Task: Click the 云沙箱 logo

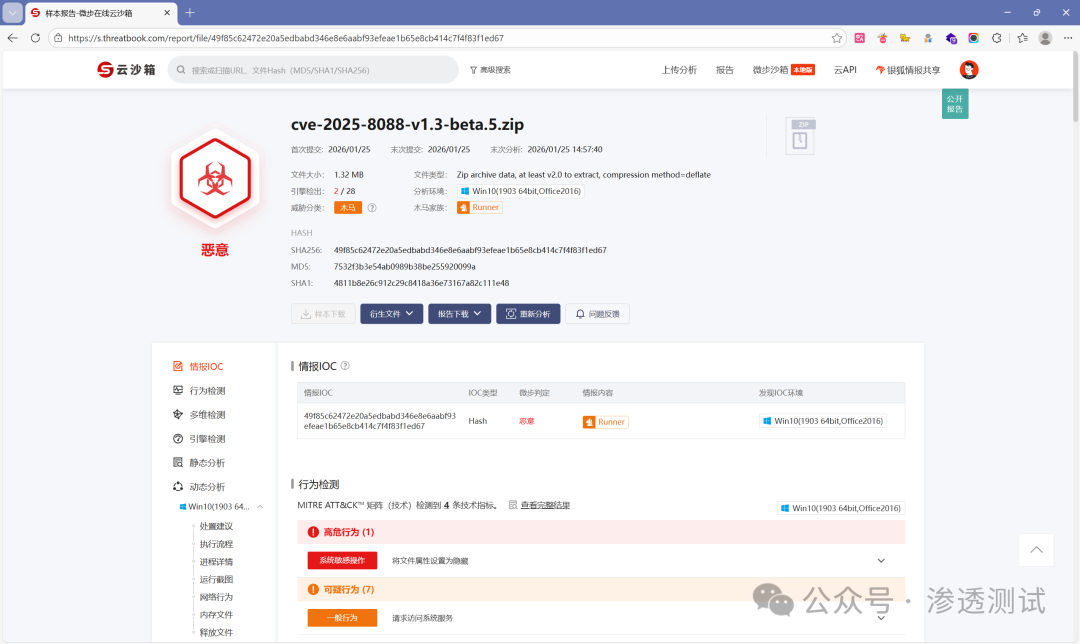Action: [x=126, y=70]
